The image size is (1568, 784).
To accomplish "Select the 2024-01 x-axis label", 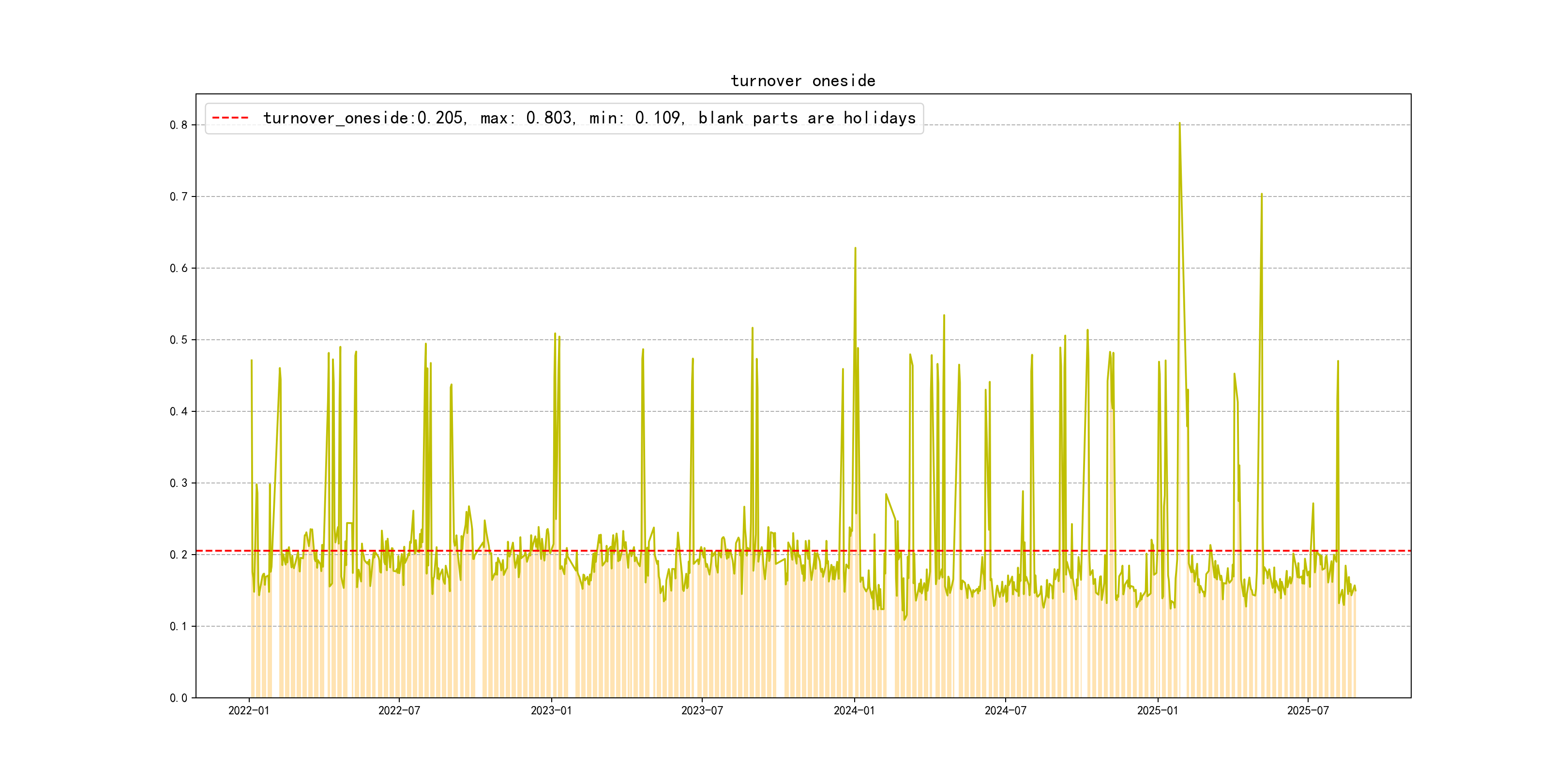I will click(x=854, y=711).
